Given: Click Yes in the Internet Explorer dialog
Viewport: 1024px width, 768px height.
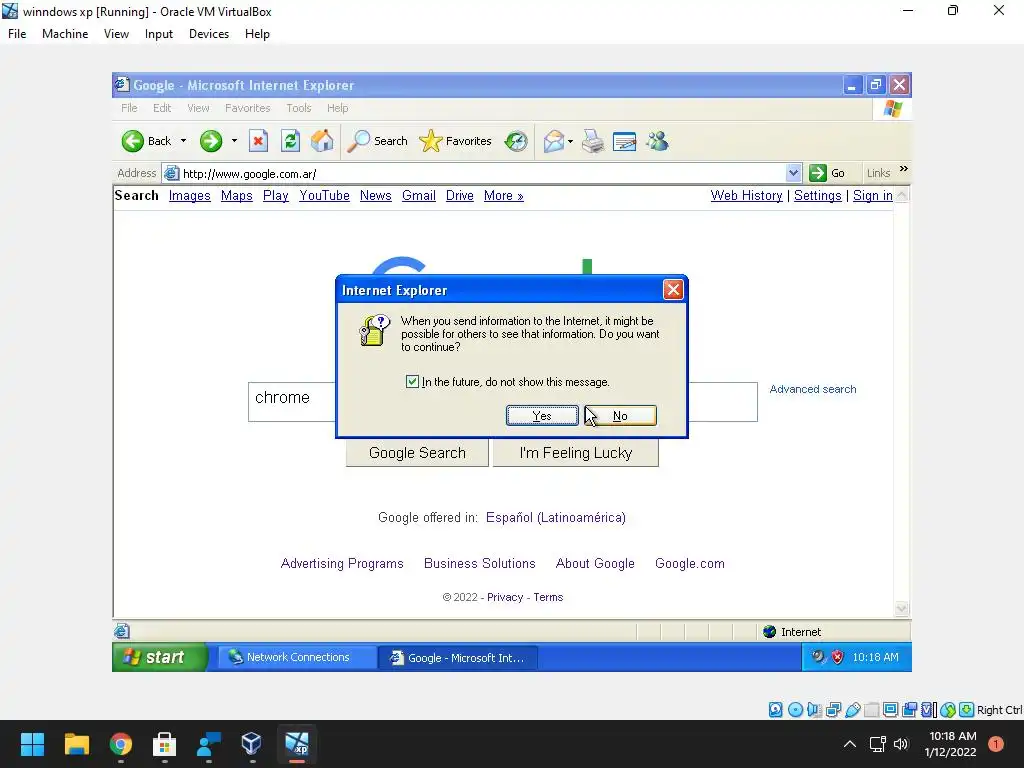Looking at the screenshot, I should pos(542,415).
